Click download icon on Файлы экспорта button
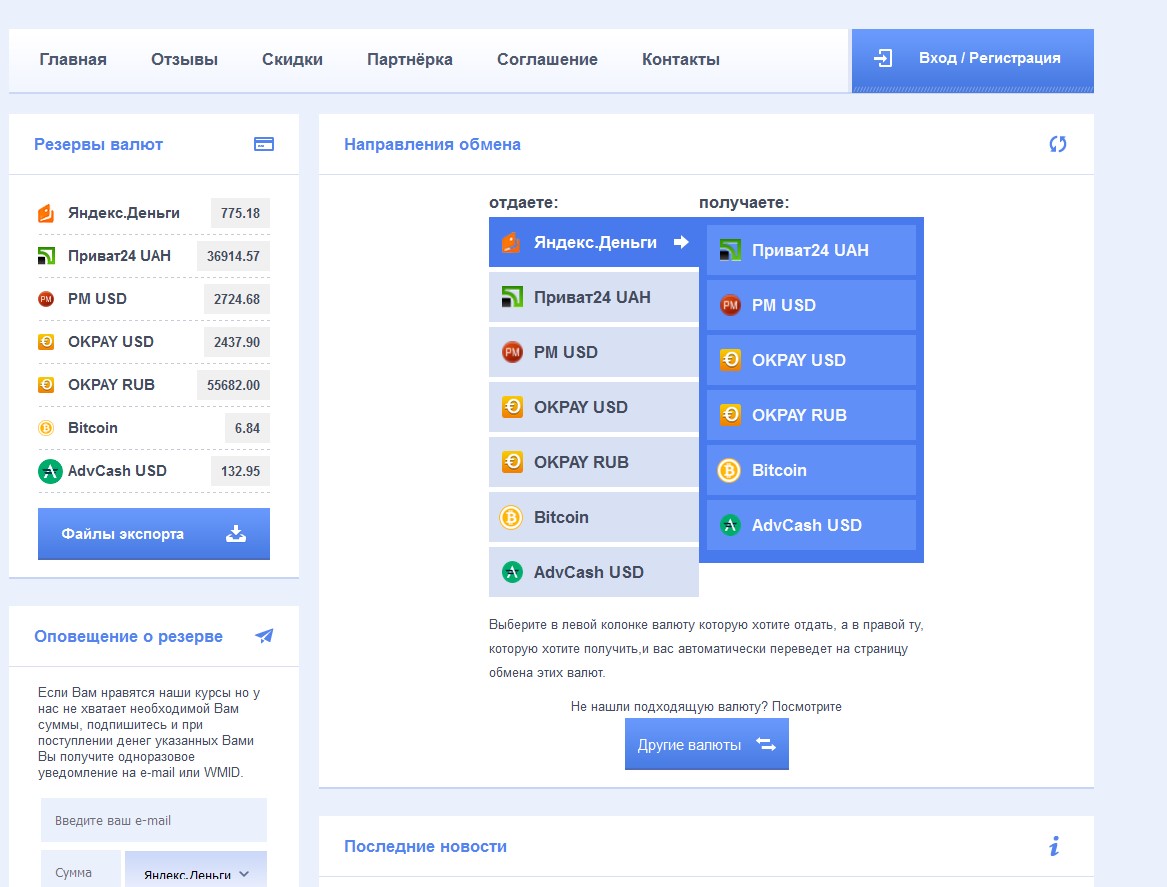Screen dimensions: 1167x887 (236, 534)
